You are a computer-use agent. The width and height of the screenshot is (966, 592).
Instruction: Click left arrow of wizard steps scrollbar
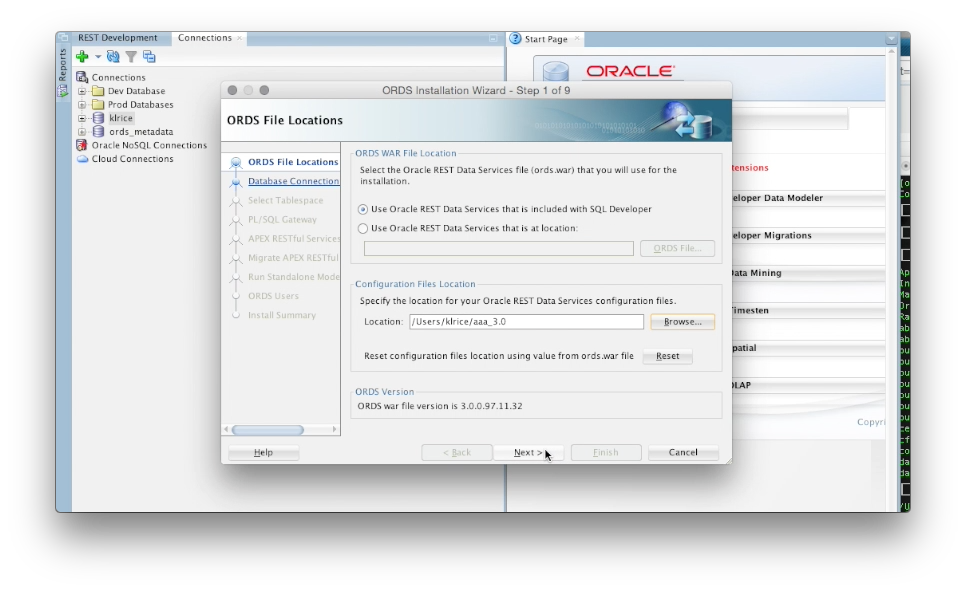[x=226, y=429]
